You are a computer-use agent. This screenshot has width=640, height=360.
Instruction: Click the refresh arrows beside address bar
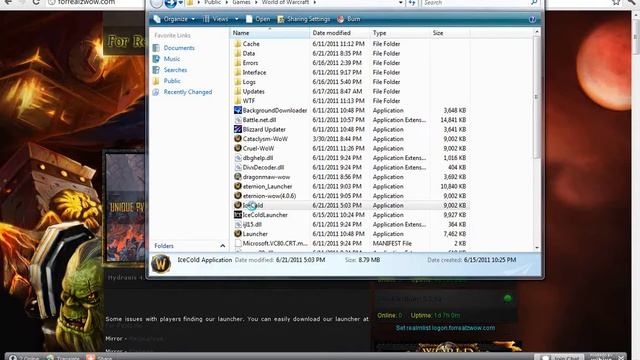(411, 3)
